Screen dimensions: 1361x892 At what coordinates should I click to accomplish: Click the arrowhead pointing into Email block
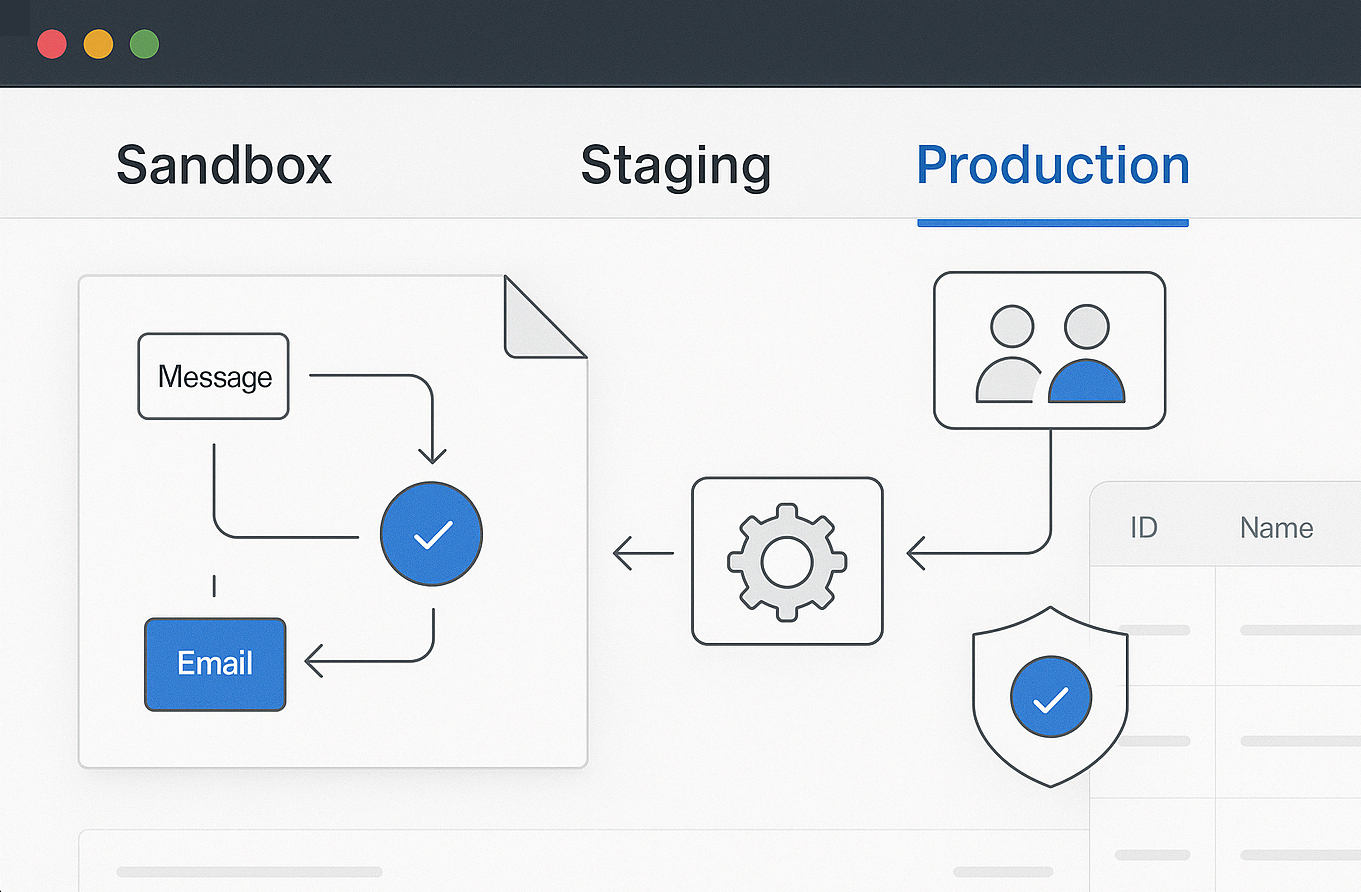[314, 661]
